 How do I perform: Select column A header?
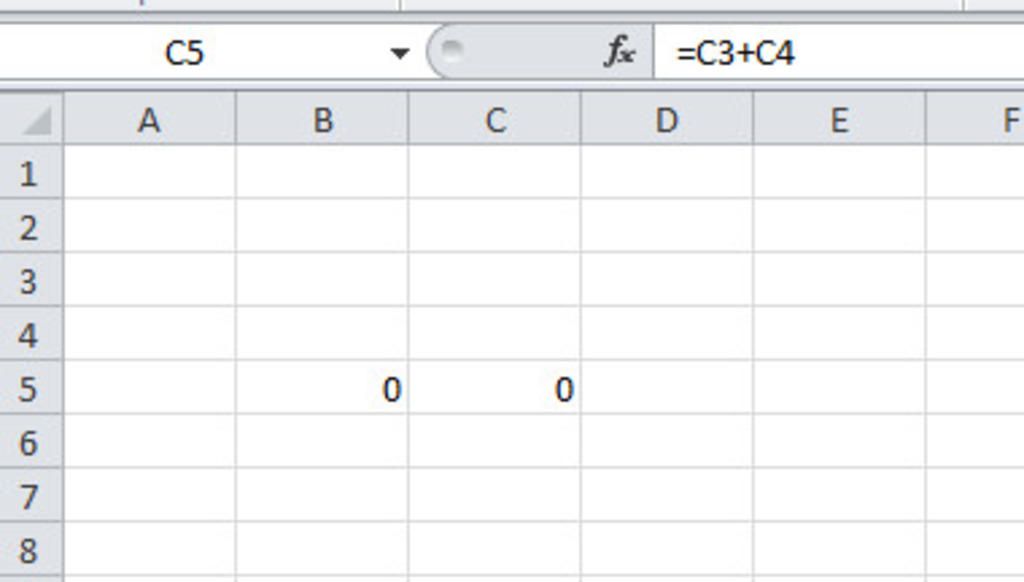coord(149,121)
